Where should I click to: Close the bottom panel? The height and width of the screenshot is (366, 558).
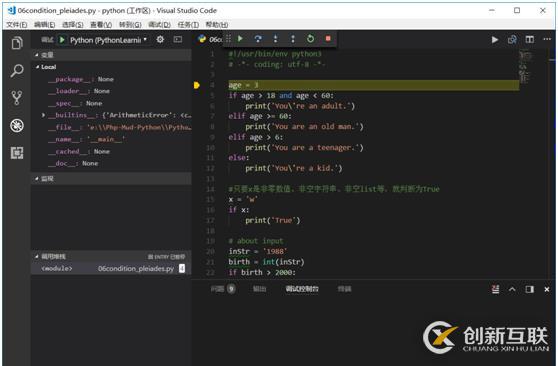pos(547,289)
